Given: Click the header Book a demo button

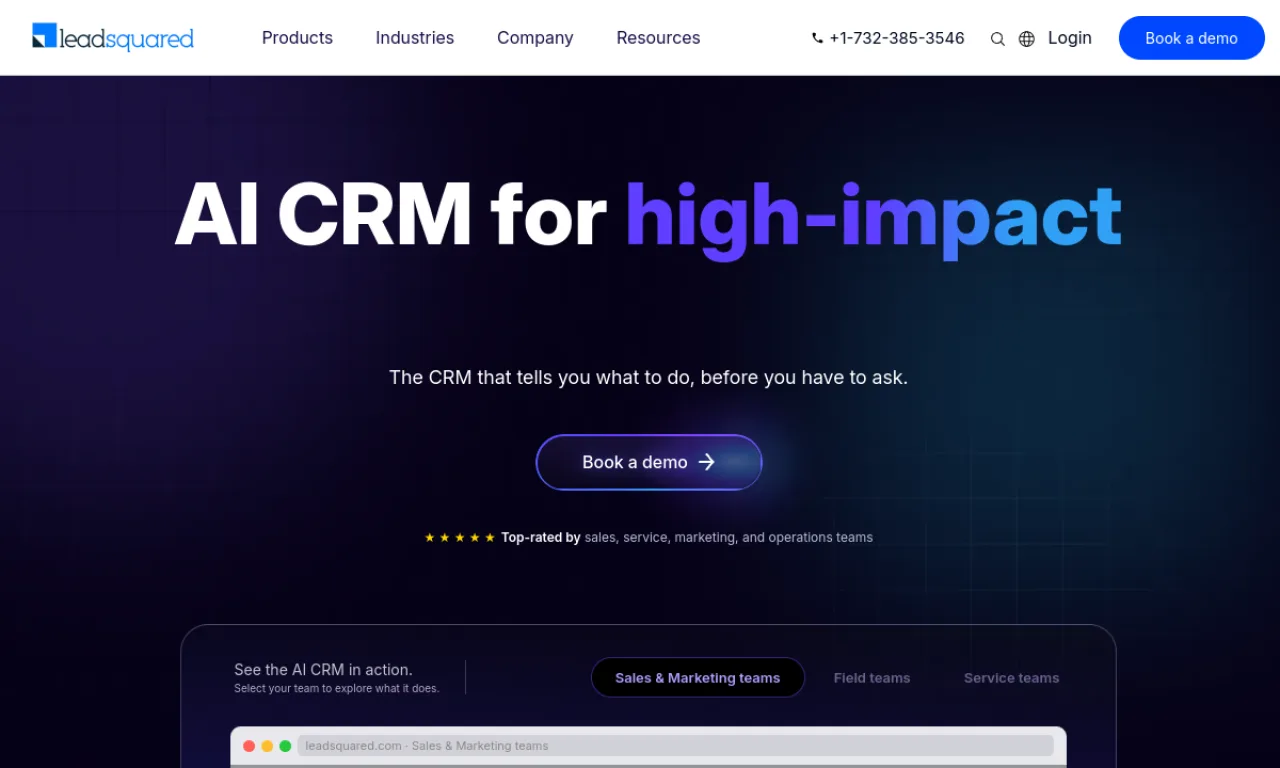Looking at the screenshot, I should (x=1191, y=38).
